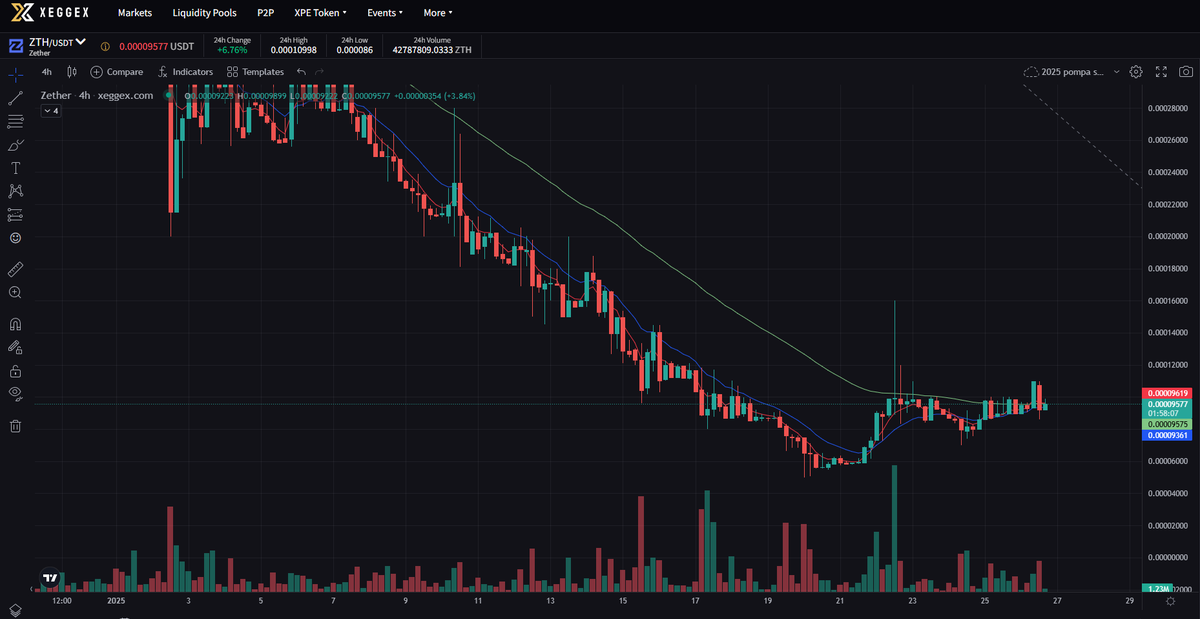
Task: Open the chart patterns tool
Action: coord(15,191)
